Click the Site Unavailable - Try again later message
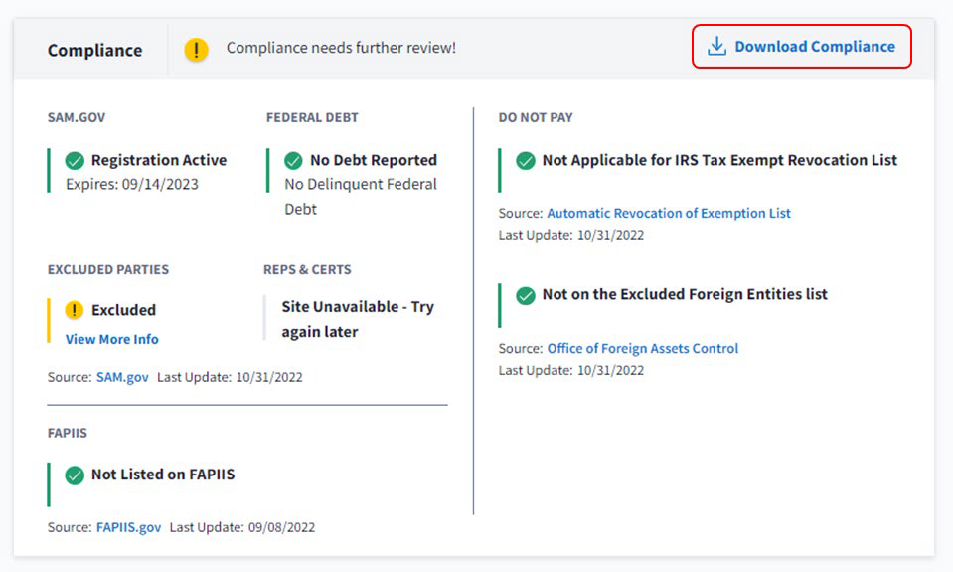Viewport: 953px width, 572px height. pyautogui.click(x=357, y=319)
